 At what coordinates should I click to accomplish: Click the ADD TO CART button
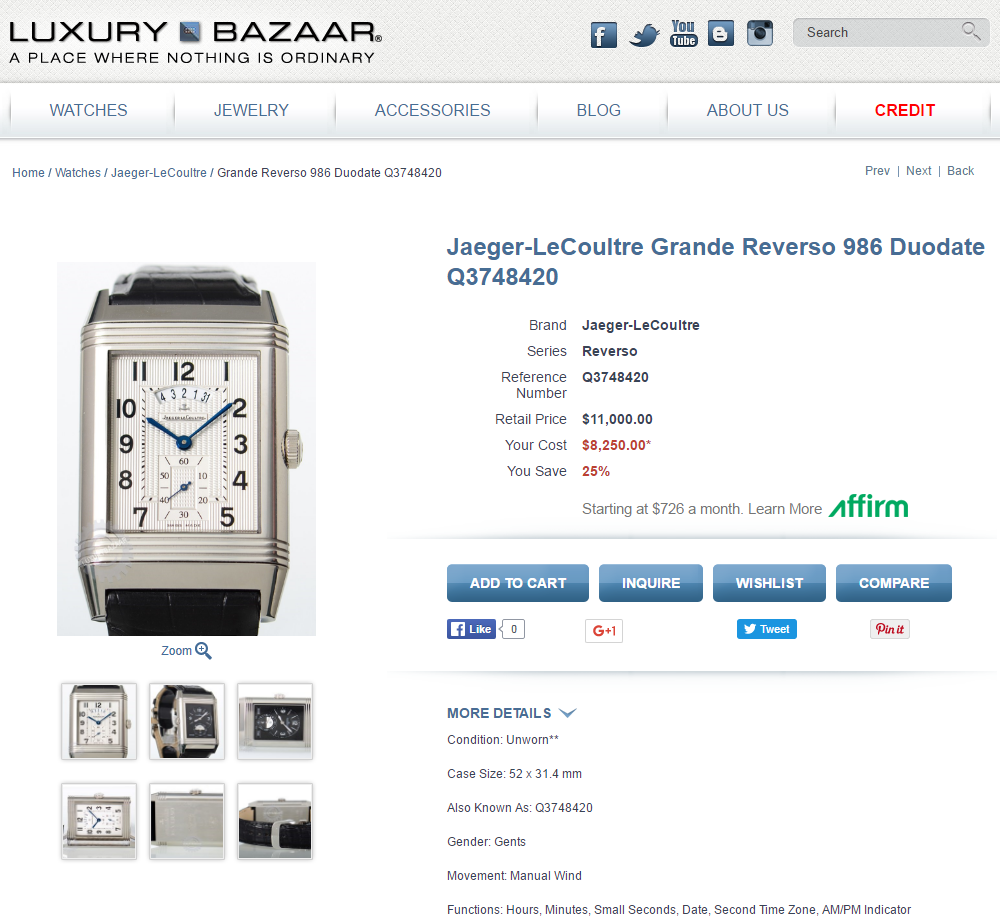coord(518,583)
